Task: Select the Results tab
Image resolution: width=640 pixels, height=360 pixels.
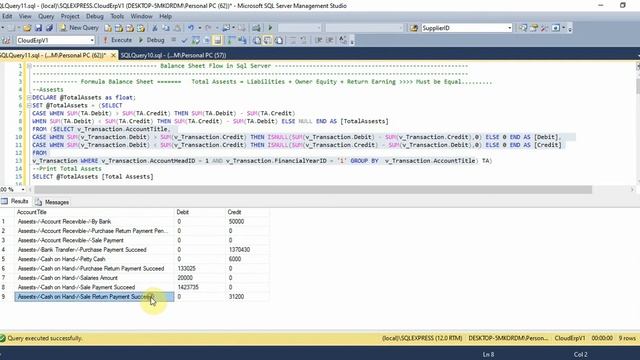Action: 15,201
